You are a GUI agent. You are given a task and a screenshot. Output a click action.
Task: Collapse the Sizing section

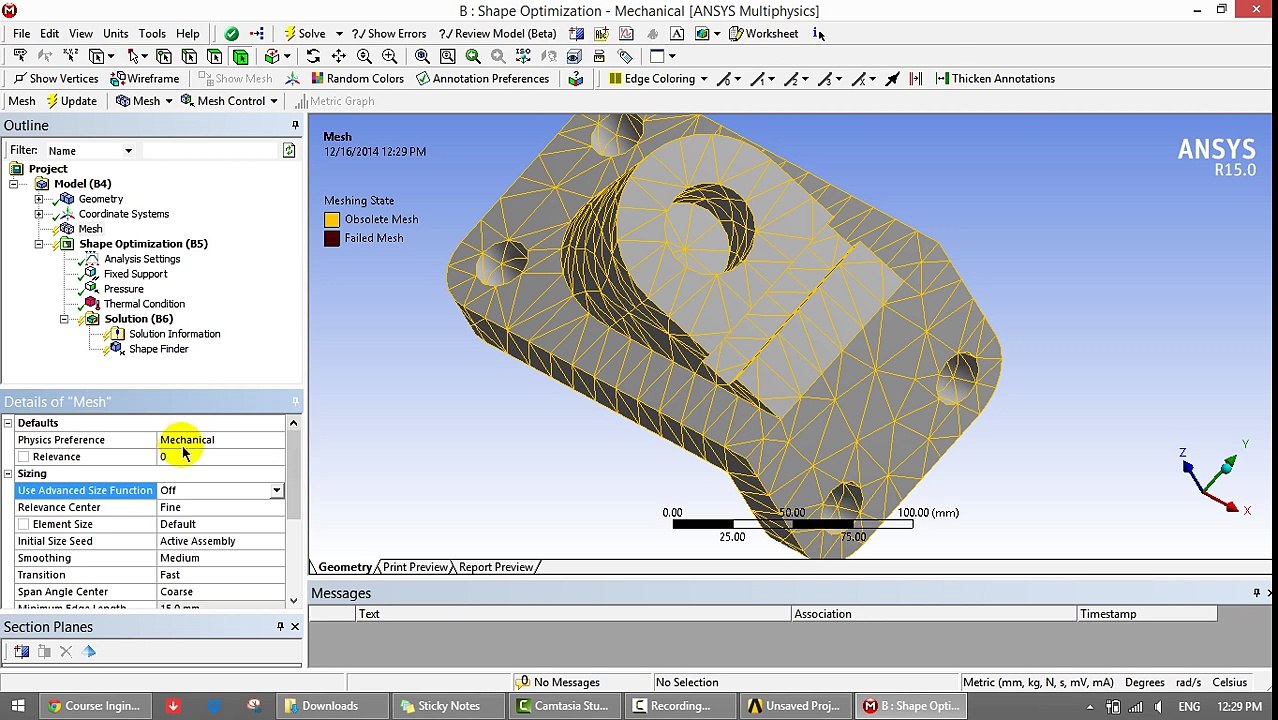pos(8,474)
